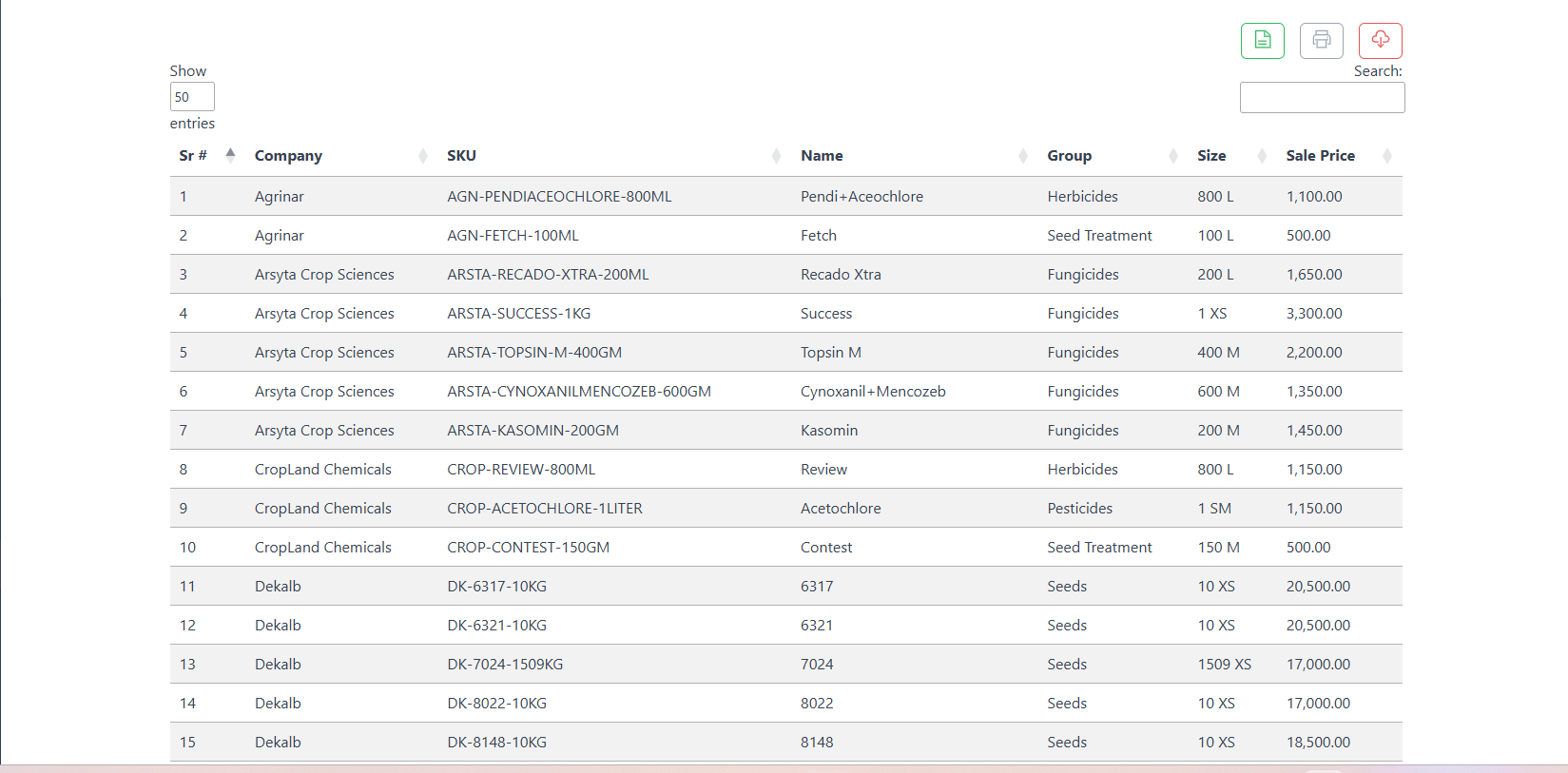Click the name Kasomin
The image size is (1568, 773).
tap(829, 431)
